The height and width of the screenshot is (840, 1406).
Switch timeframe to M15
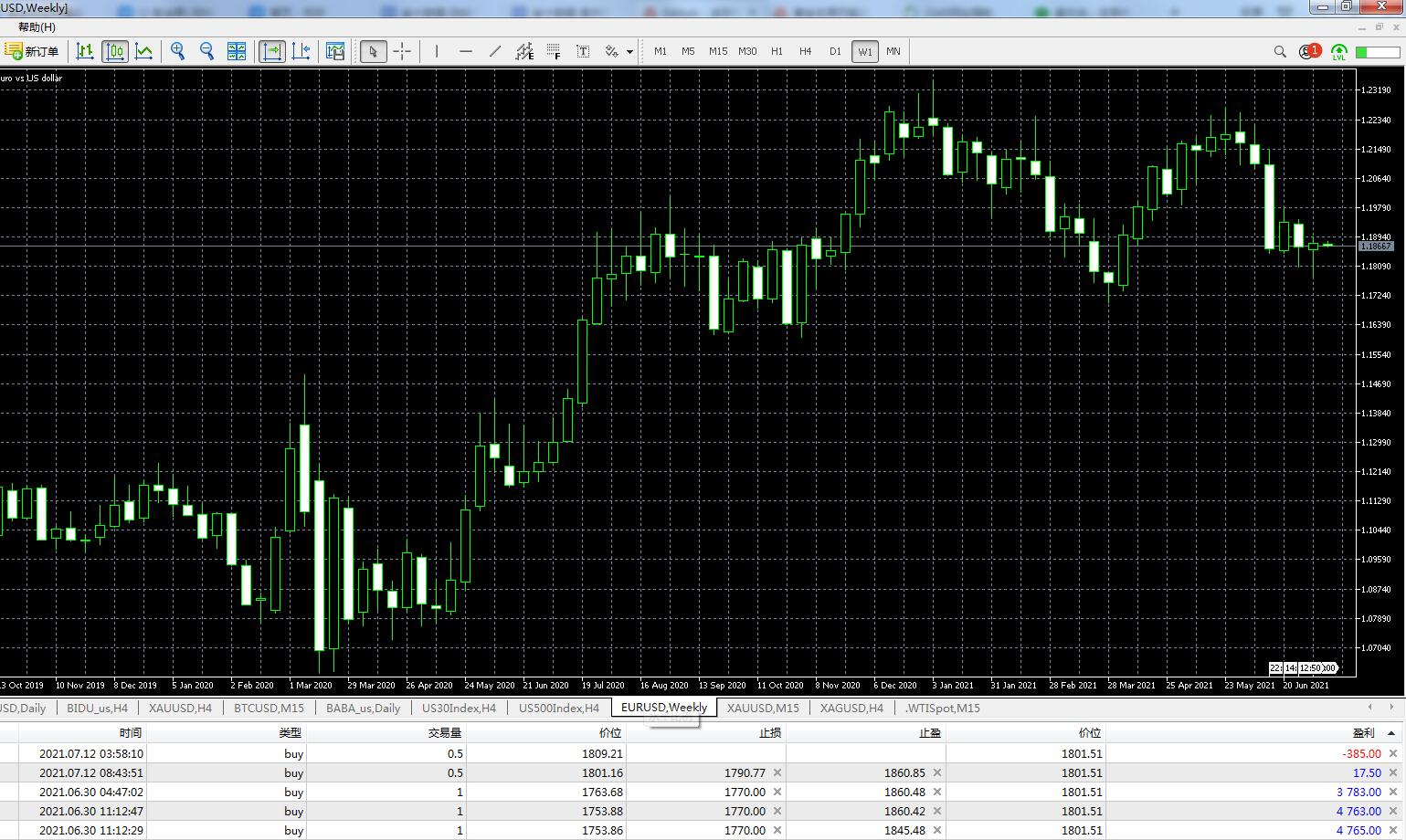pyautogui.click(x=718, y=51)
